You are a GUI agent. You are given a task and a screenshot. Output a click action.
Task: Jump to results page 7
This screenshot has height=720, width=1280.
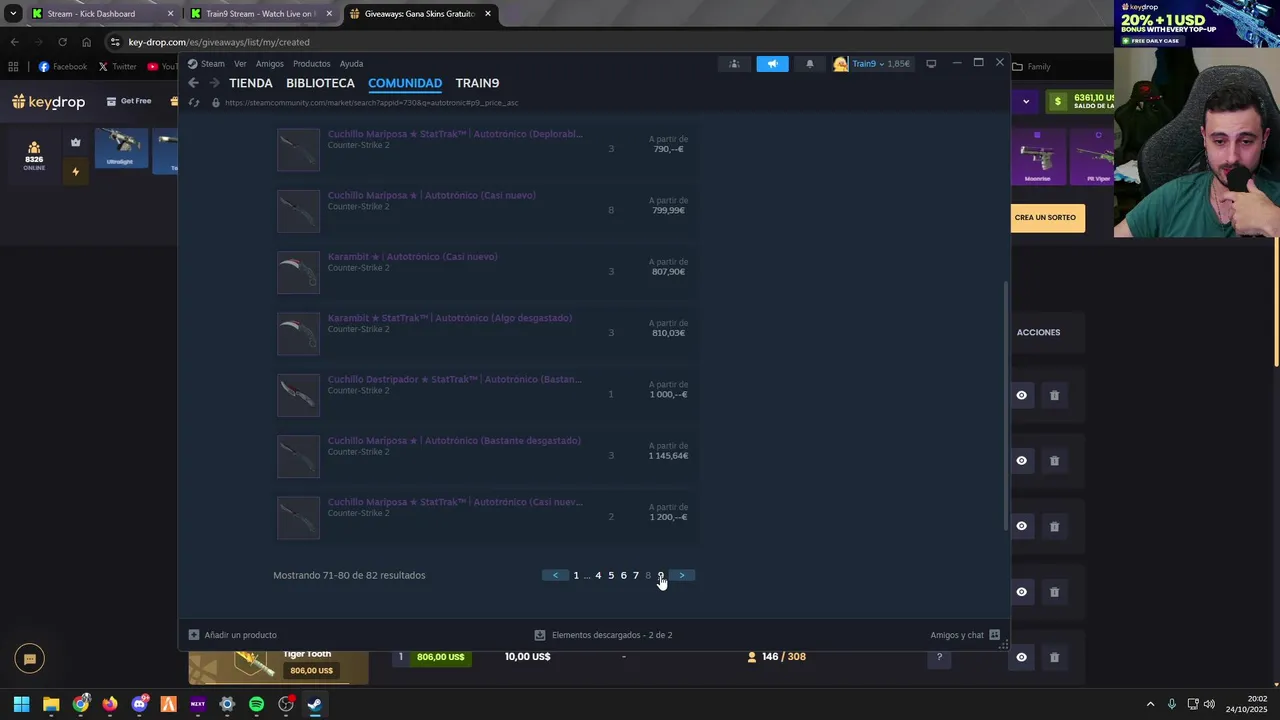tap(636, 575)
